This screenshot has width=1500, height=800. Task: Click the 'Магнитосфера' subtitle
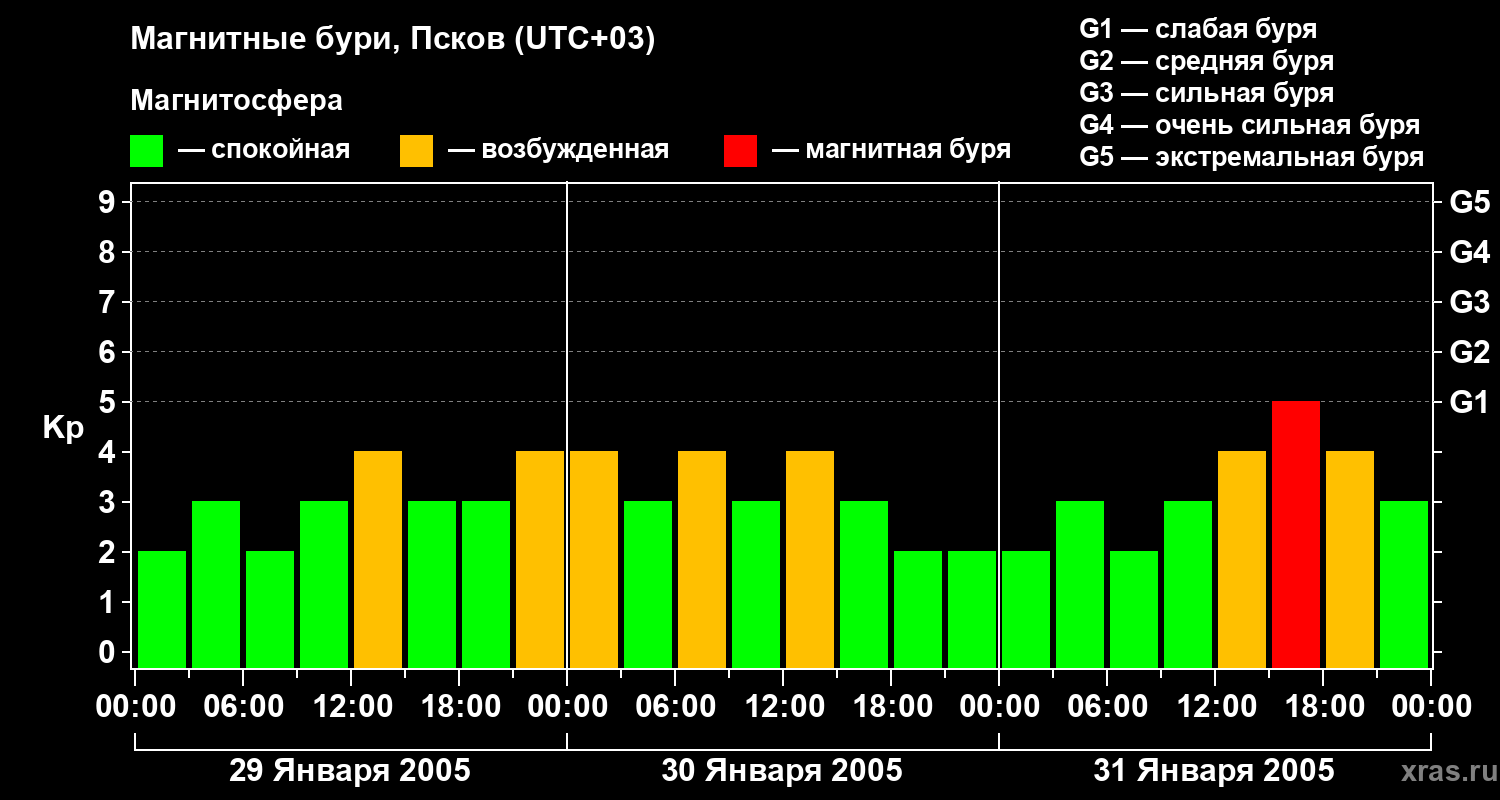pos(236,101)
